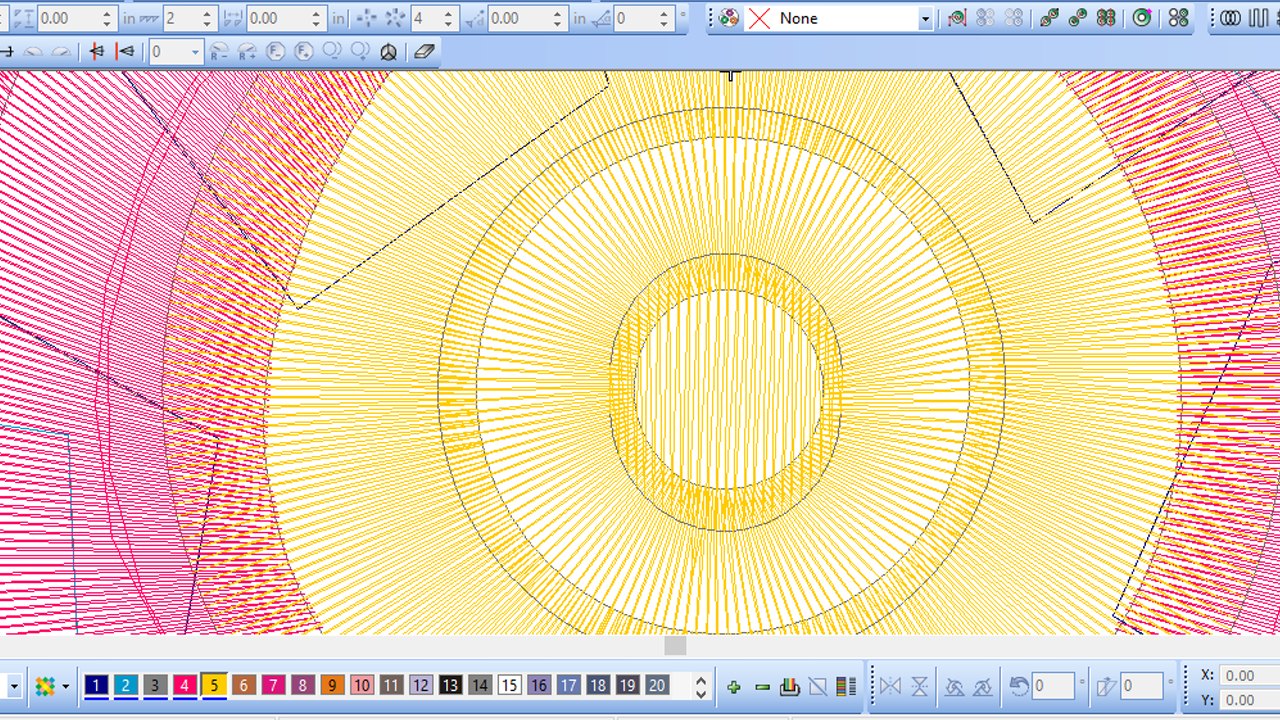Click the striped color chart icon

pyautogui.click(x=846, y=686)
